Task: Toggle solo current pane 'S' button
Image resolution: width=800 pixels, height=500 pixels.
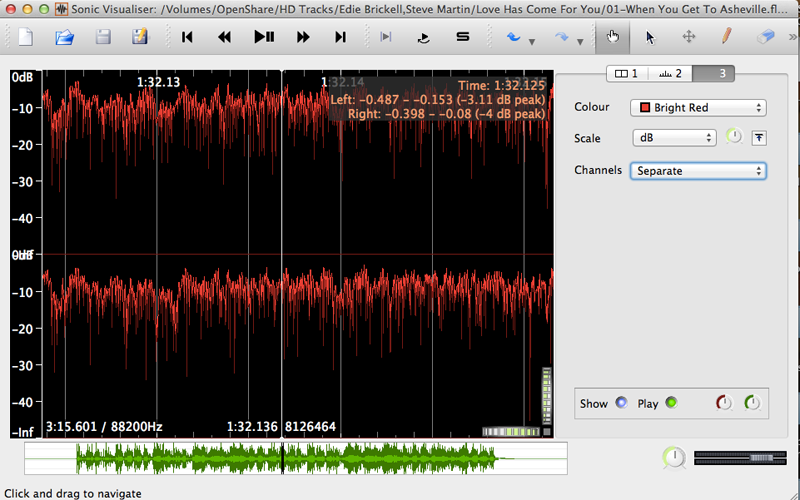Action: point(463,37)
